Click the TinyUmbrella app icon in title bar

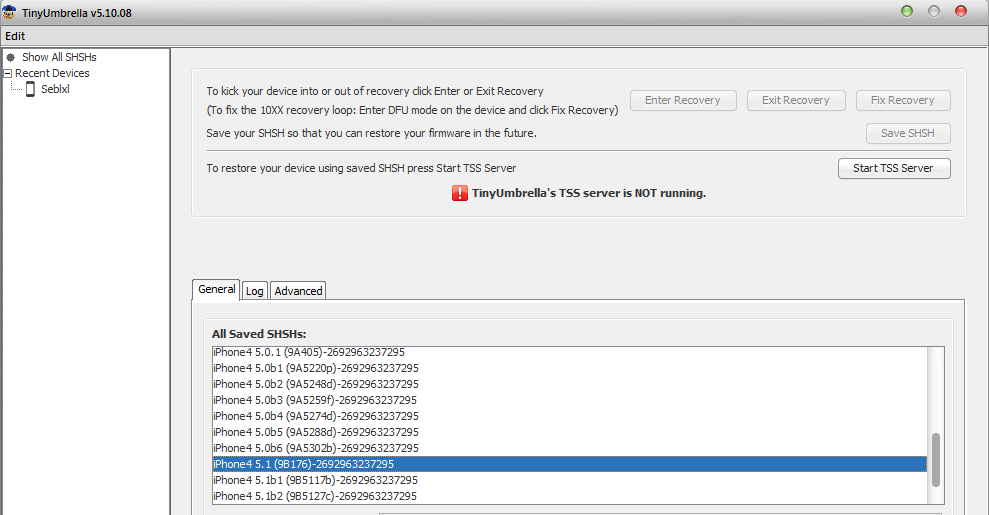[x=9, y=12]
